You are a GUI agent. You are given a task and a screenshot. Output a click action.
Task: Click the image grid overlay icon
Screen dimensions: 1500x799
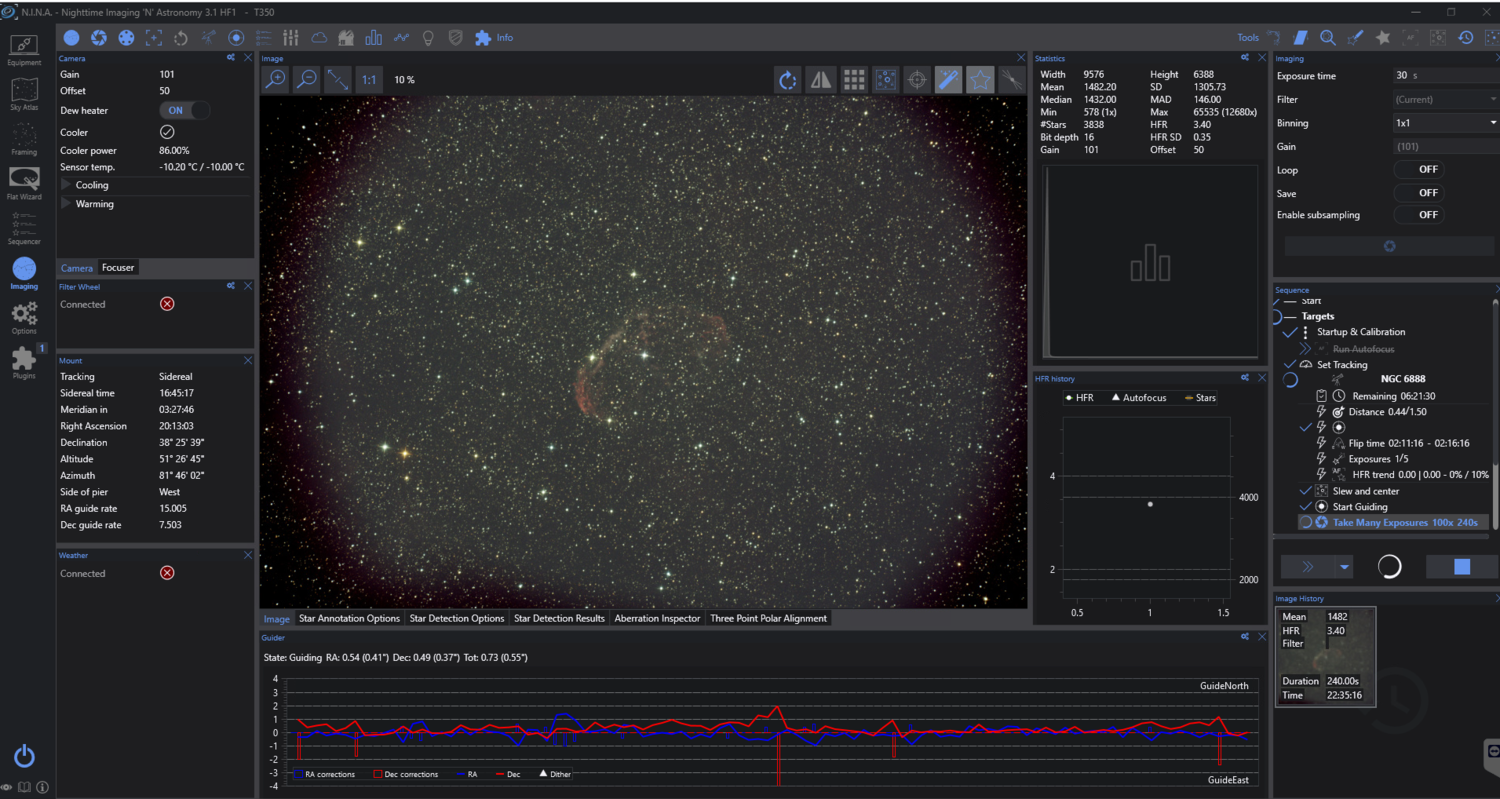pos(853,80)
